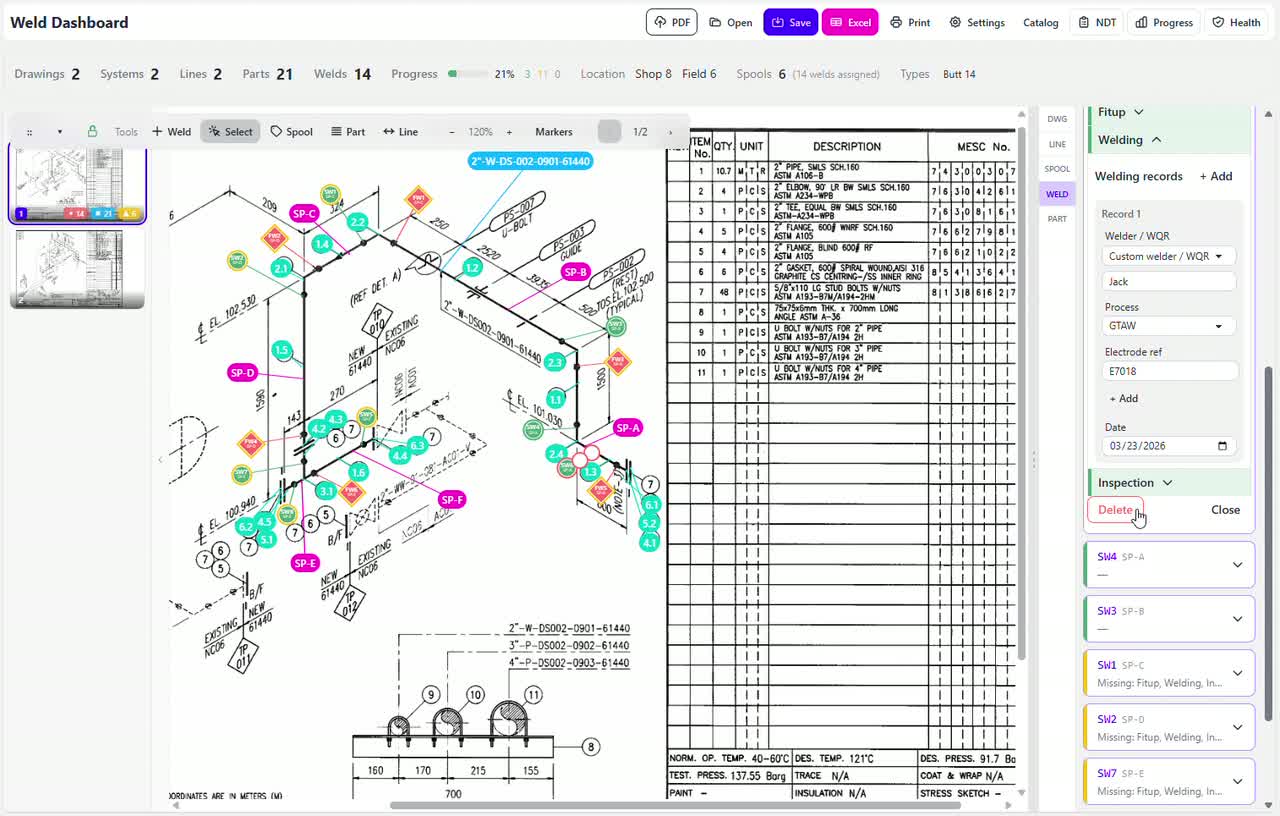Save the project with the Save button

click(x=790, y=22)
